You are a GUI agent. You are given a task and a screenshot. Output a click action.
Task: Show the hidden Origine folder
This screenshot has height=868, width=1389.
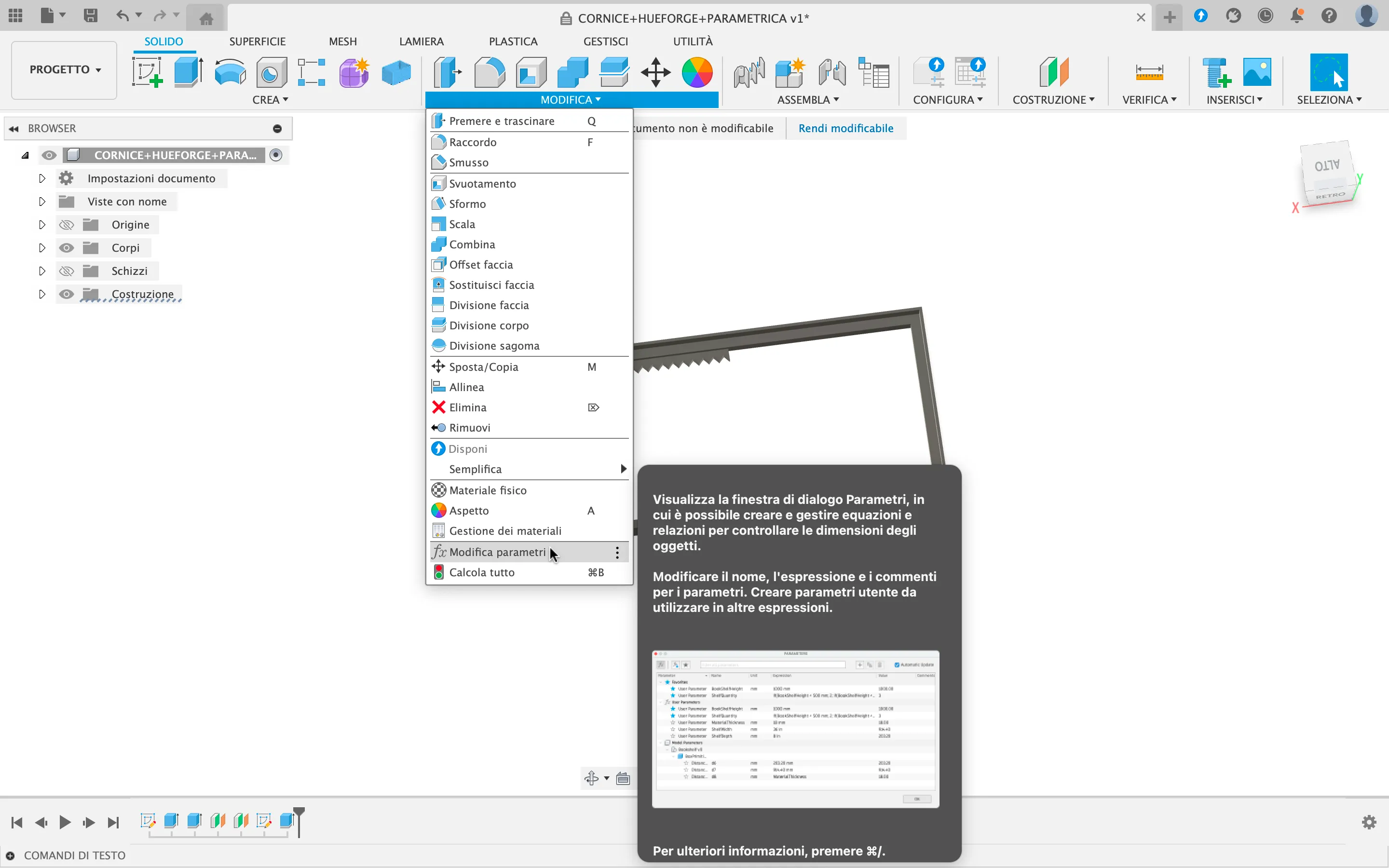click(x=67, y=224)
